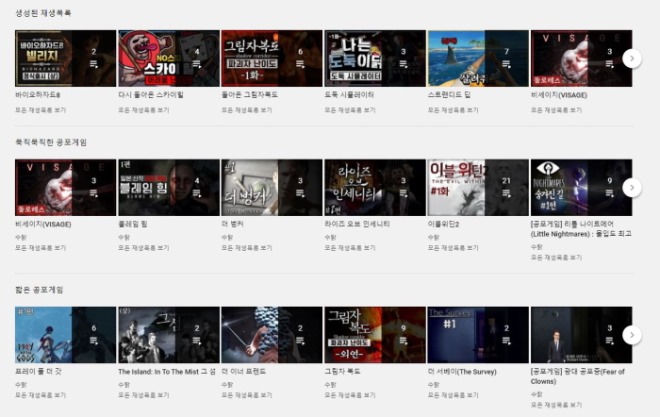
Task: Click 모든 재생목록 보기 under Fear of Clowns
Action: coord(556,405)
